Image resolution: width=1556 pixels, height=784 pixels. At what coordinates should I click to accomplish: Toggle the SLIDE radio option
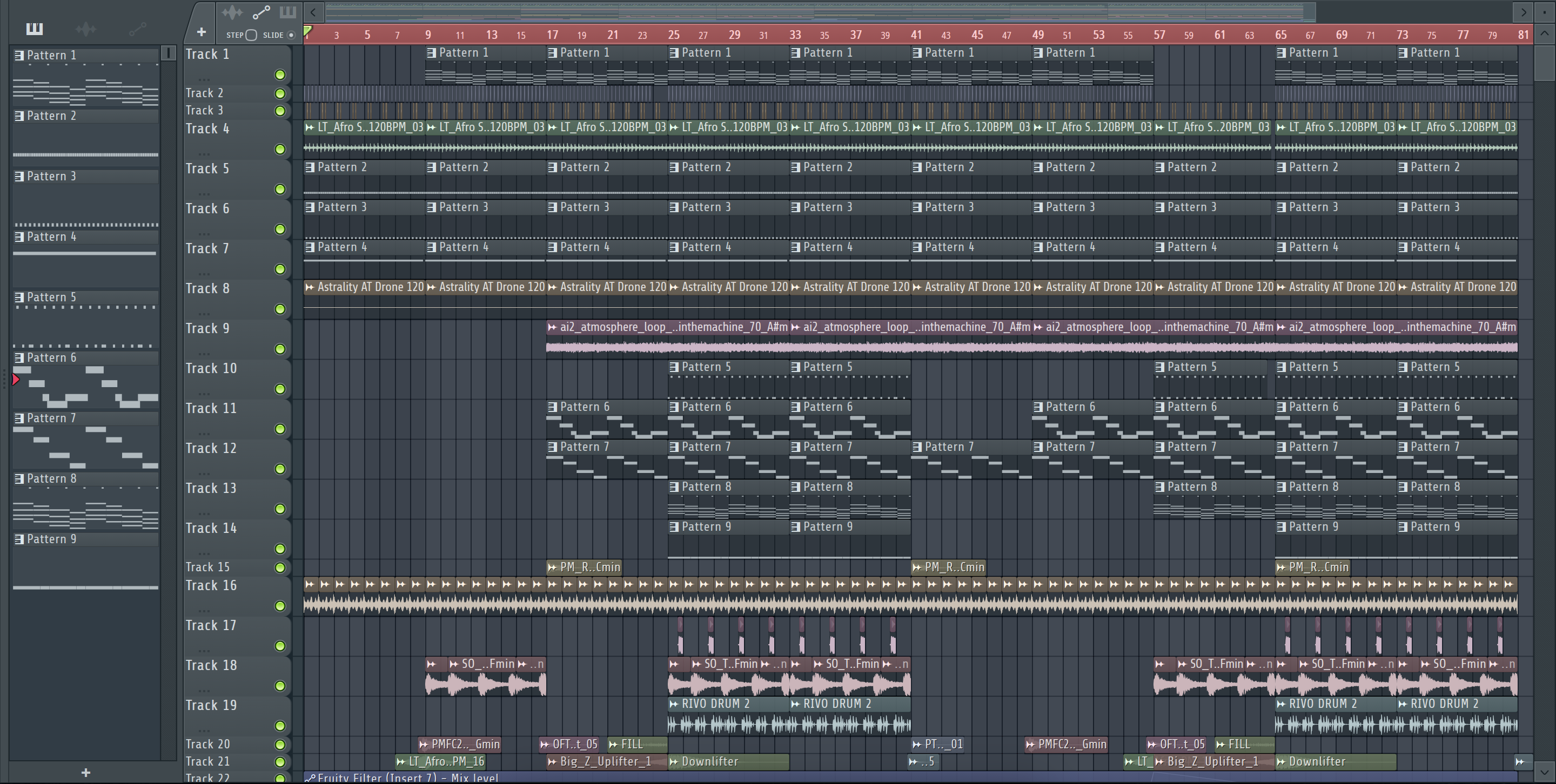(291, 35)
